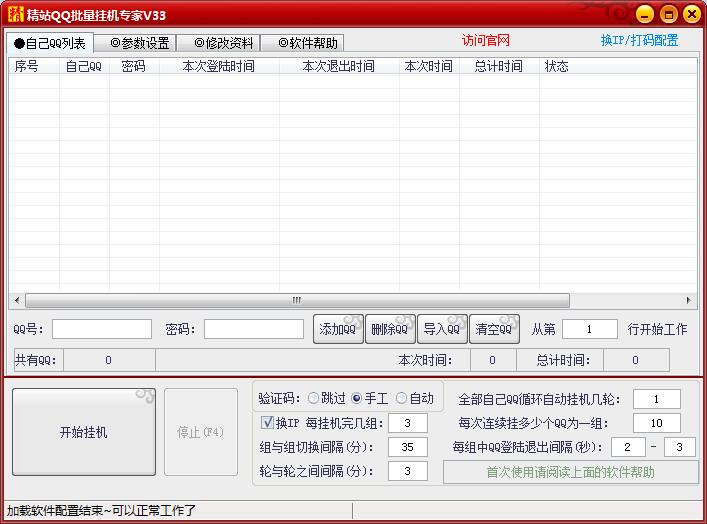
Task: Open the 修改资料 tab
Action: [x=219, y=43]
